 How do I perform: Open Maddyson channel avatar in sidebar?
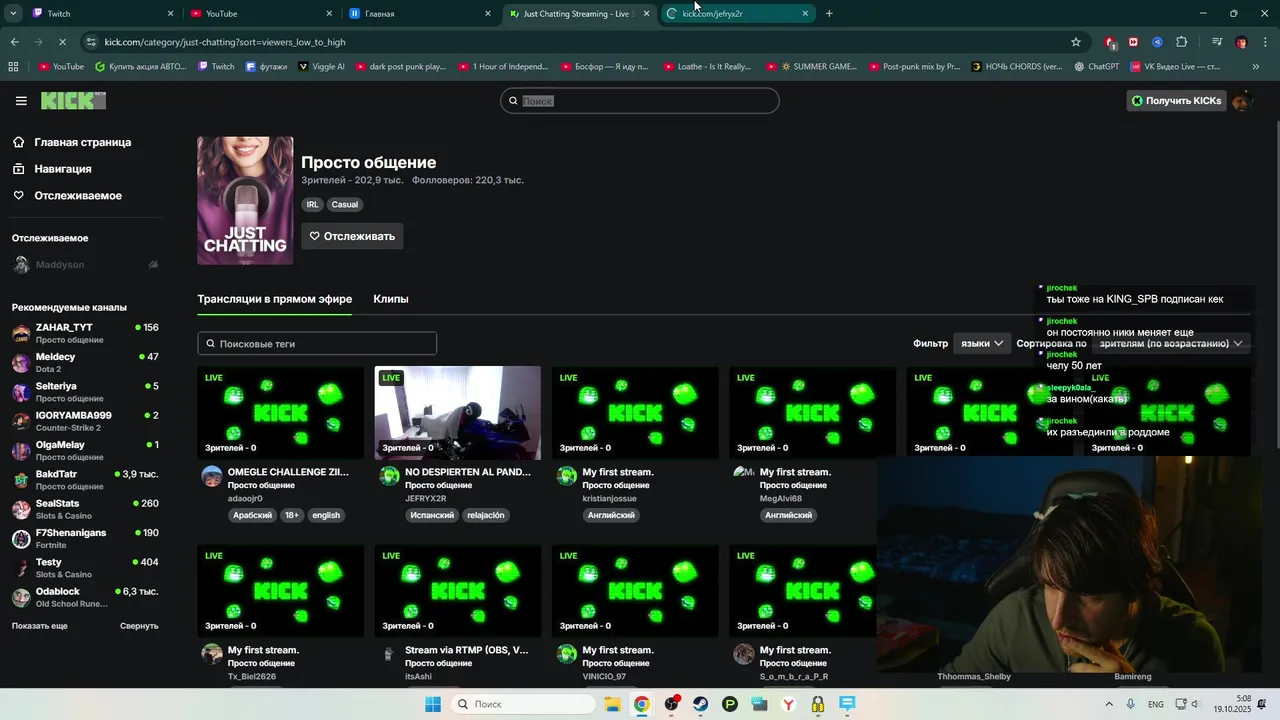point(21,265)
